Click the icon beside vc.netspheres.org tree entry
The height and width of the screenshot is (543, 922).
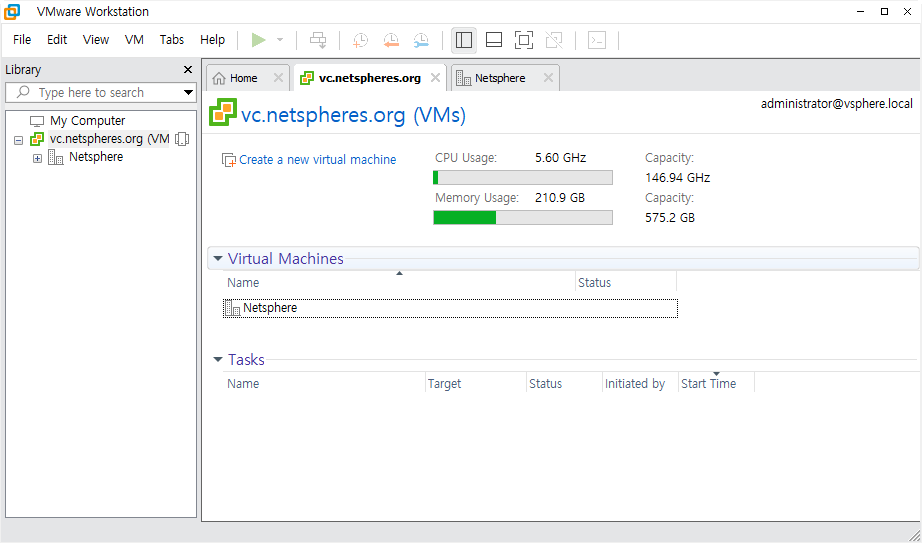(x=182, y=139)
